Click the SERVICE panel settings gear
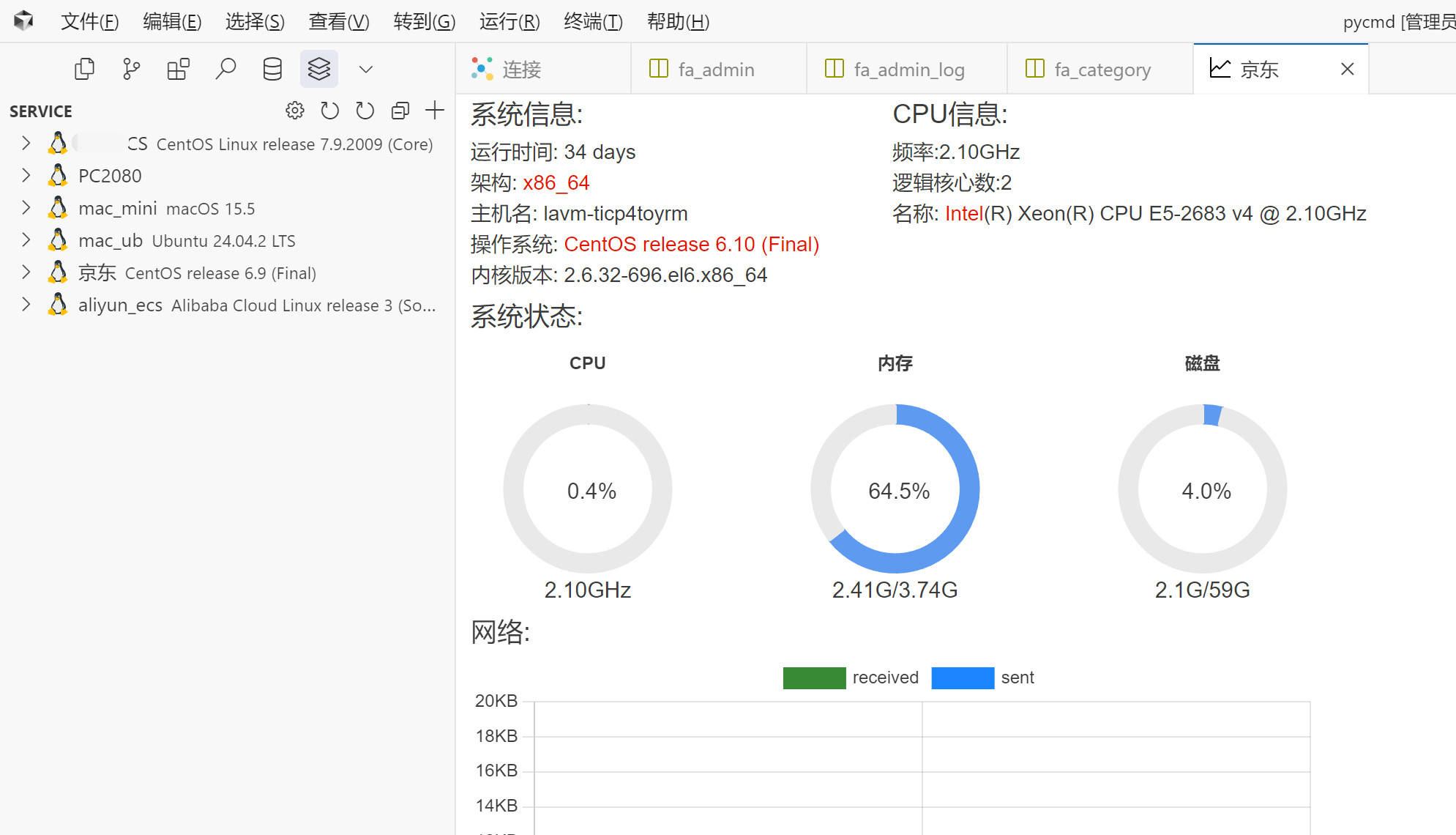 coord(295,111)
